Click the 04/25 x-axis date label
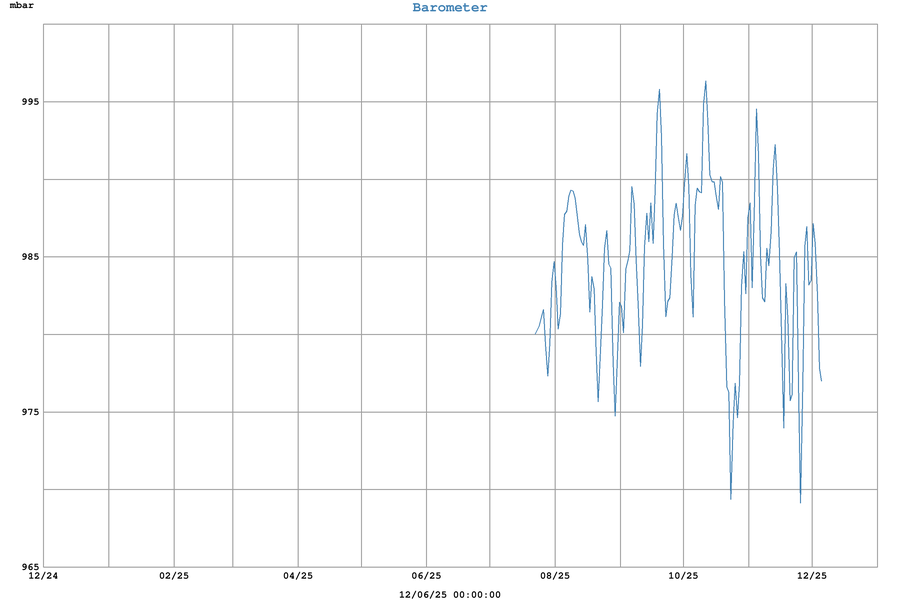This screenshot has height=600, width=900. point(298,576)
